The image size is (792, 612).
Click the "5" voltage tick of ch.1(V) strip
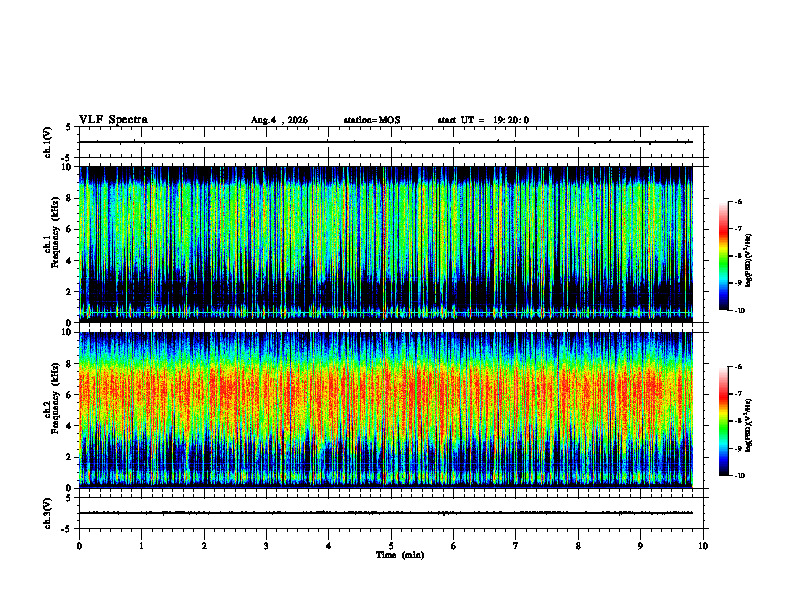(x=68, y=127)
